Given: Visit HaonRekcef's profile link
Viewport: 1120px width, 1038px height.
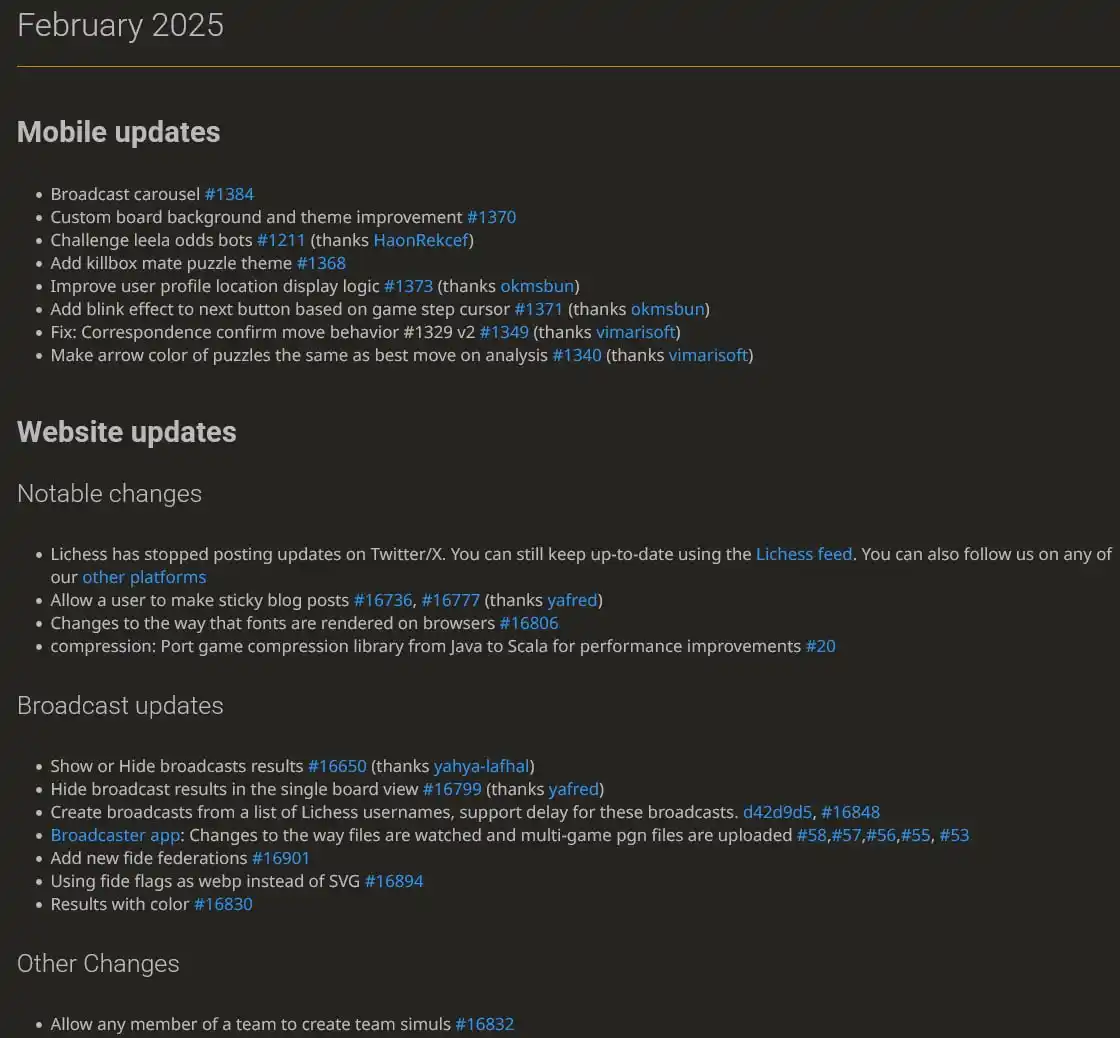Looking at the screenshot, I should 421,240.
